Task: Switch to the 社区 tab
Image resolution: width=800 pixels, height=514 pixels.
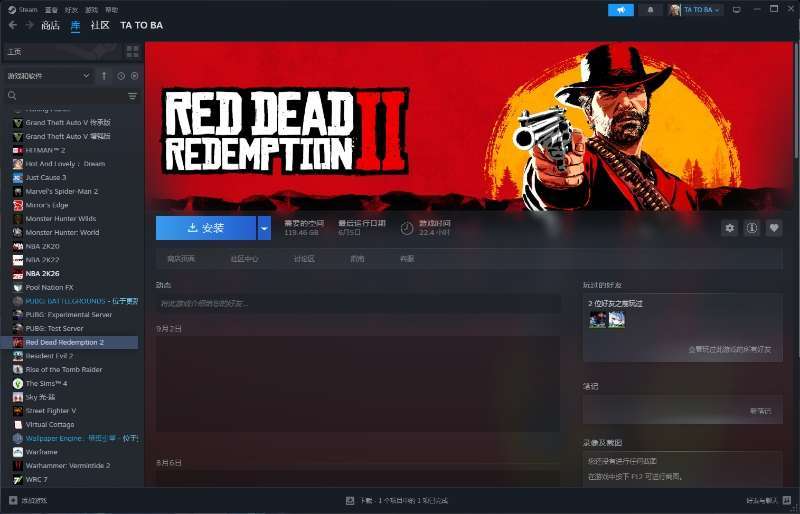Action: (100, 25)
